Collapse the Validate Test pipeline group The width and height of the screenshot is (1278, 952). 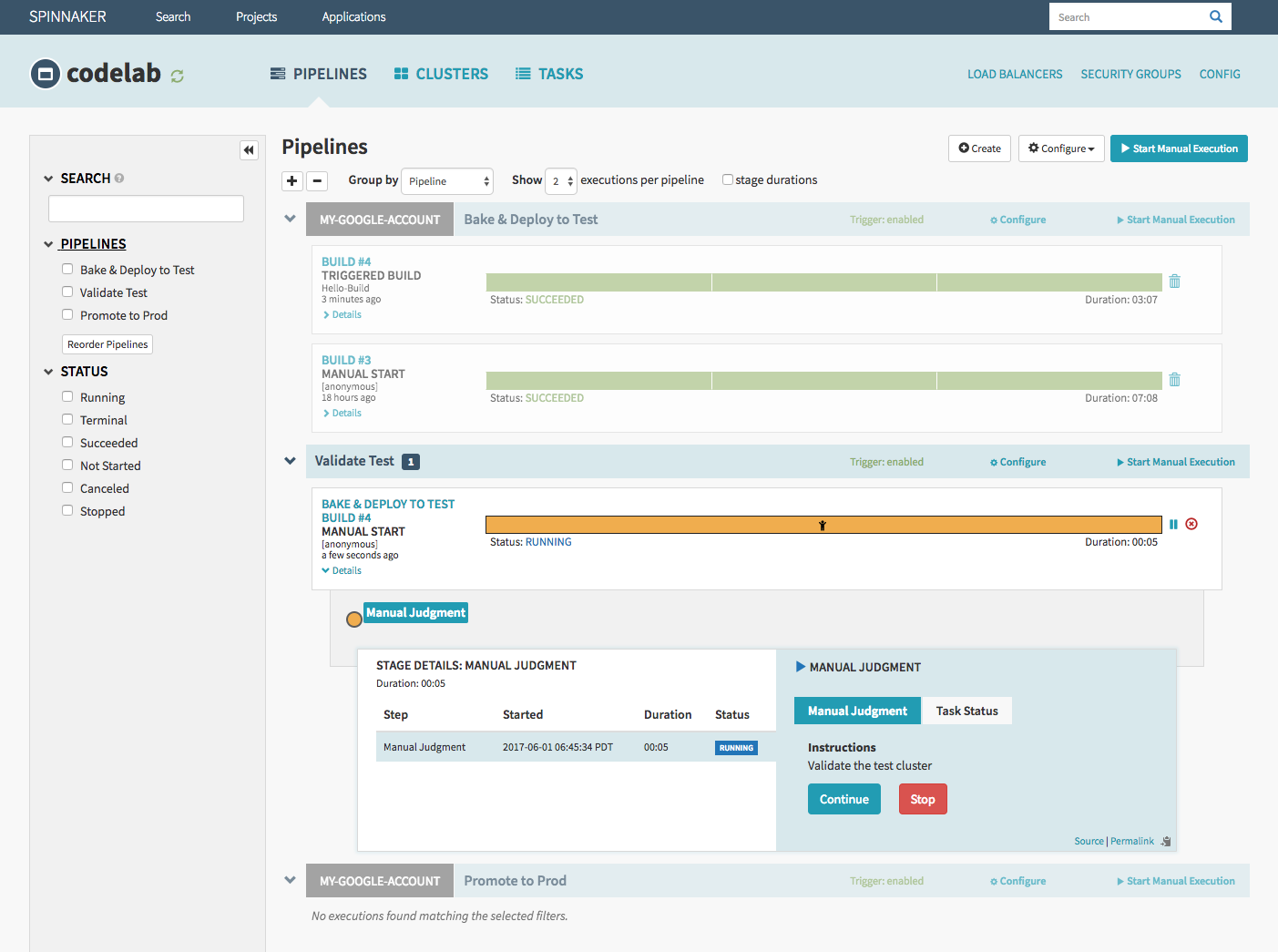point(290,461)
